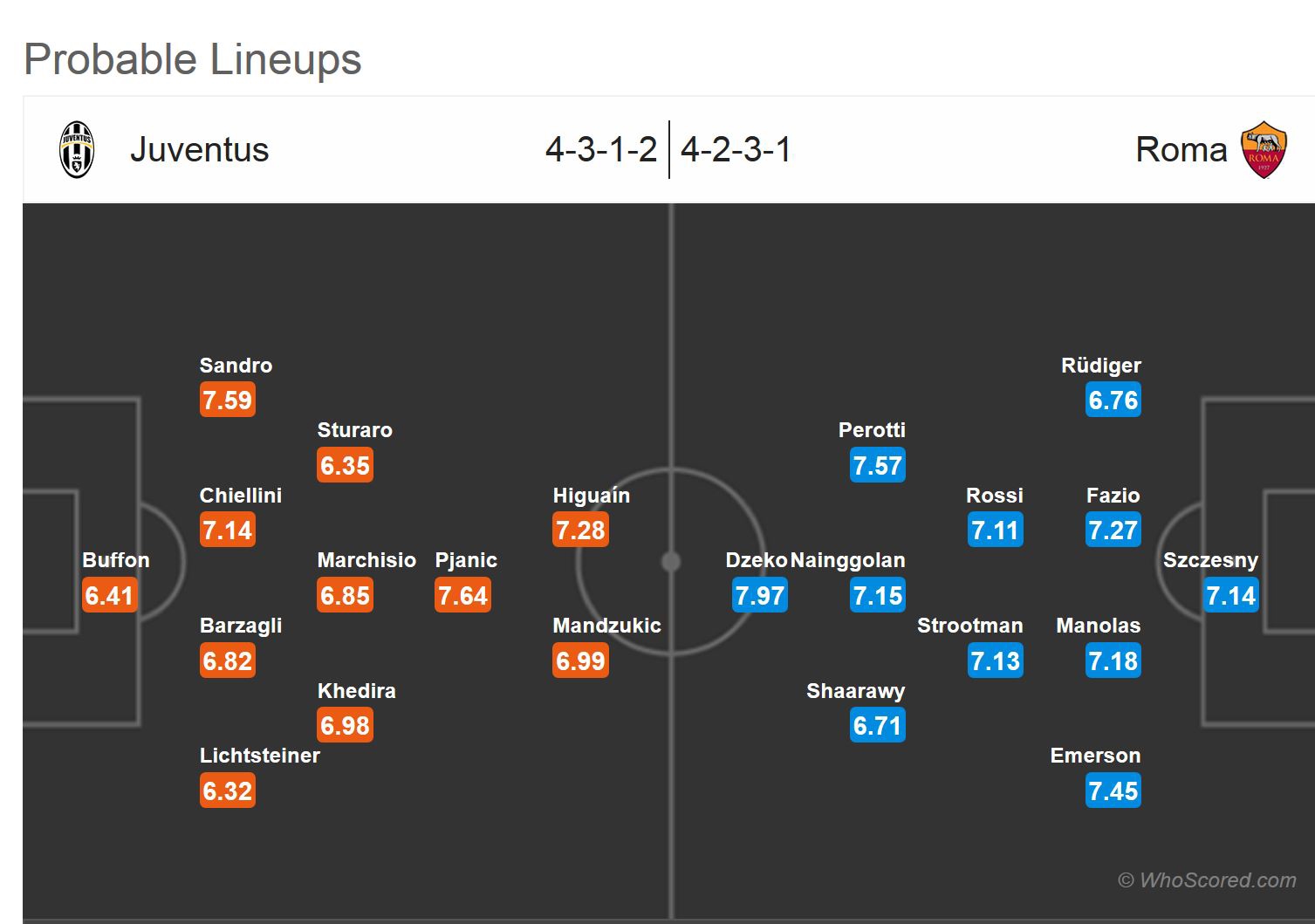Open the Juventus team name link
The image size is (1315, 924).
click(x=199, y=150)
